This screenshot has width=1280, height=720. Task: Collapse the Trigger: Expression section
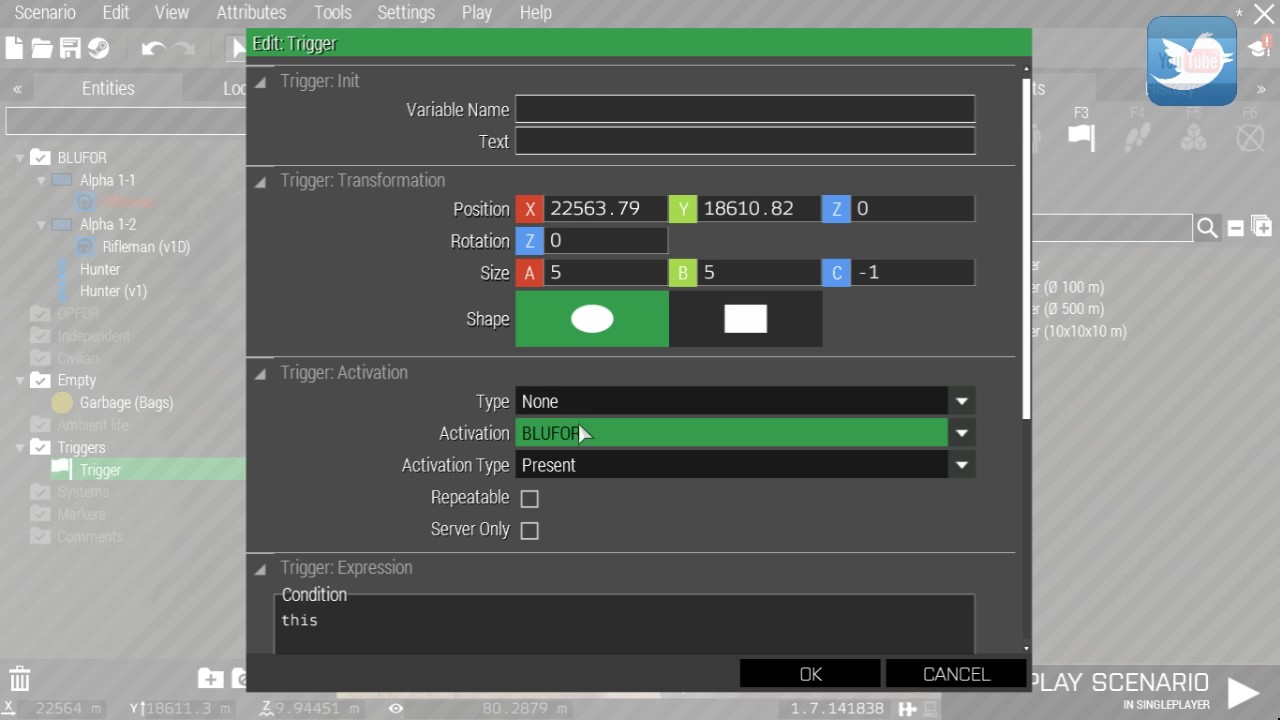[260, 569]
